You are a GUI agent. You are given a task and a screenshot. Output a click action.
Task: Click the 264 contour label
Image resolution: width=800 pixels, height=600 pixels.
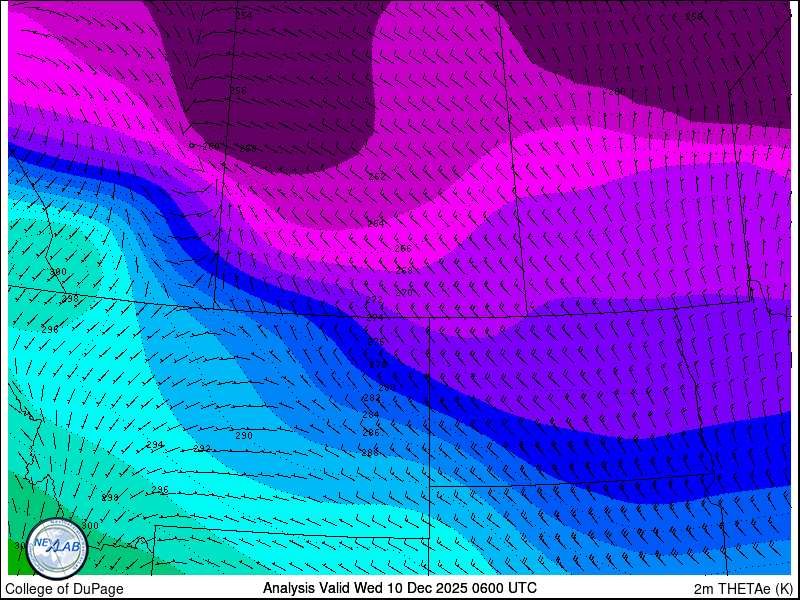(x=376, y=223)
